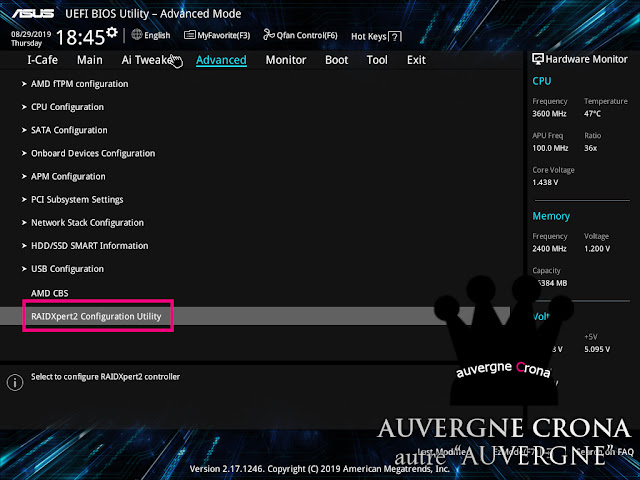Screen dimensions: 640x480
Task: Open PCI Subsystem Settings entry
Action: (77, 200)
